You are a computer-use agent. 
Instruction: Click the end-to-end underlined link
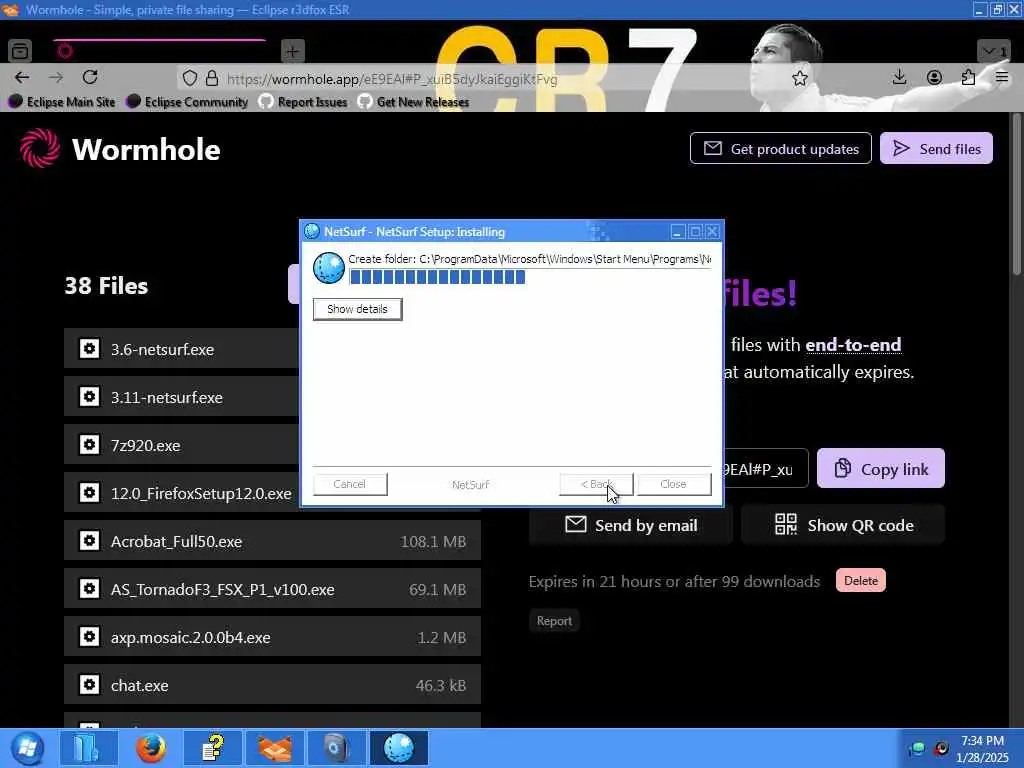pos(853,345)
